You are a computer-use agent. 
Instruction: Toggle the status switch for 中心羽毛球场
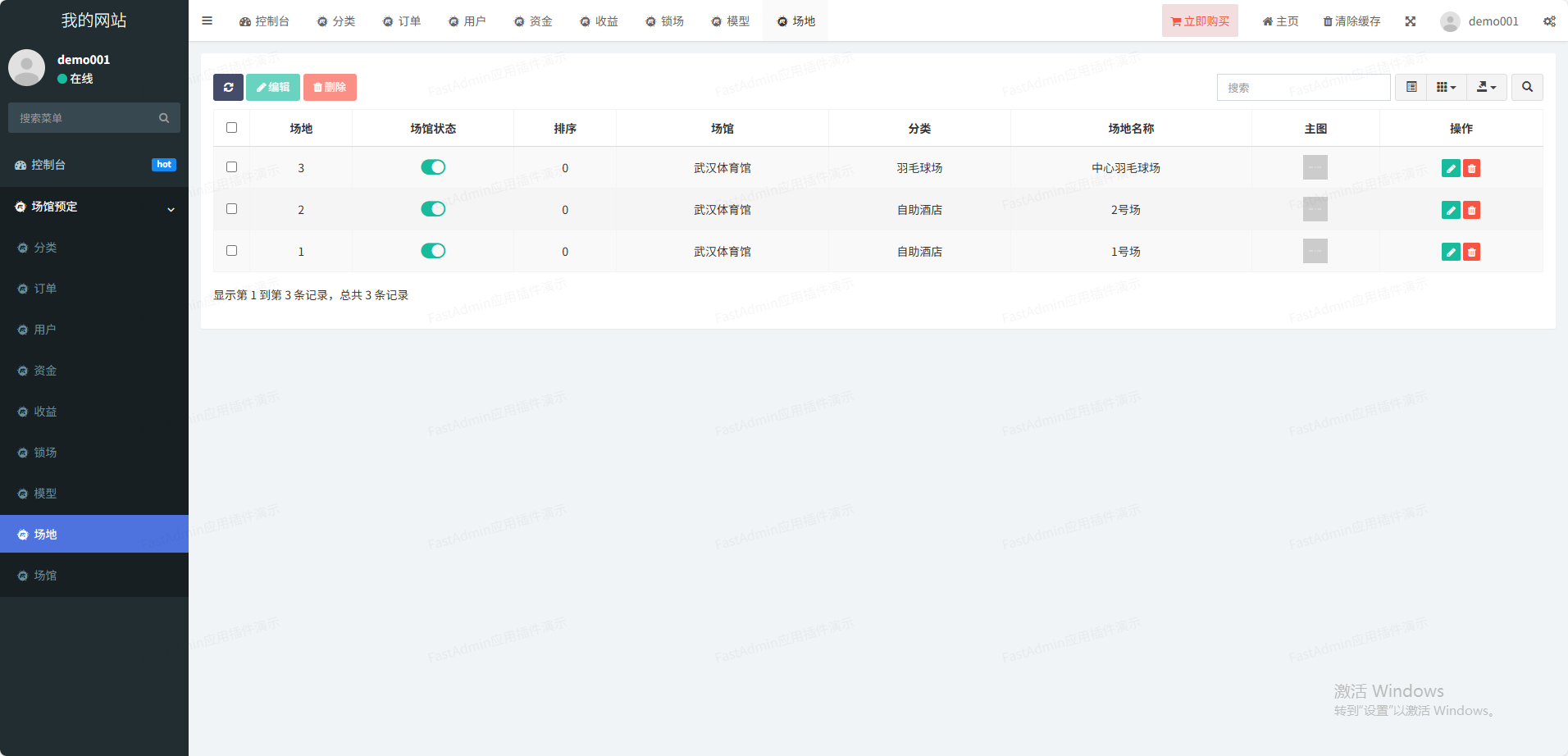433,167
